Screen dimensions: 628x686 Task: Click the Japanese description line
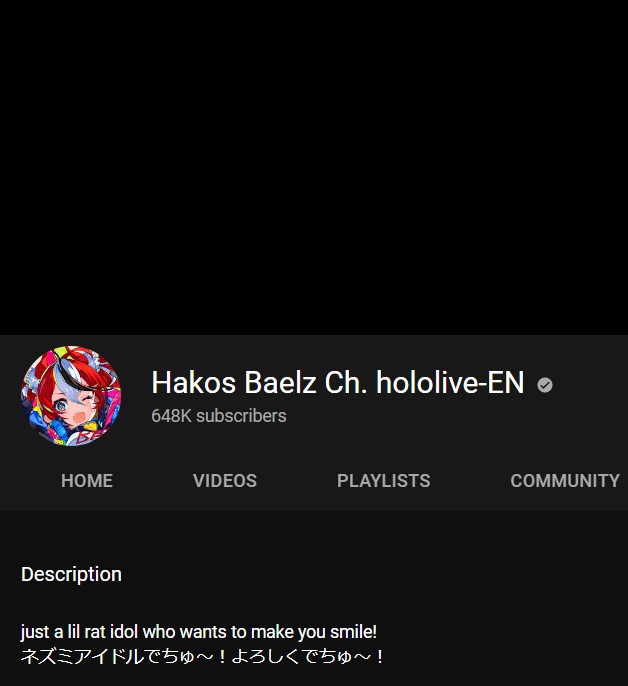click(202, 656)
